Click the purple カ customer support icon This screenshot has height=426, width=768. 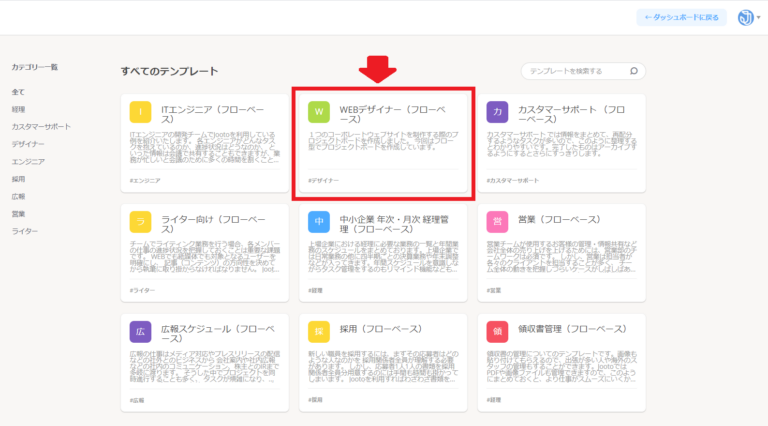(497, 112)
